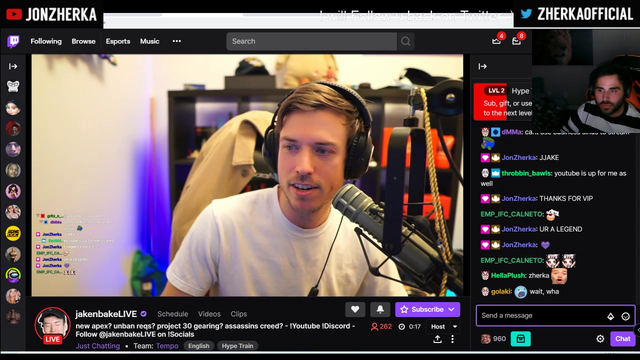Open the yellow circular avatar channel in sidebar
This screenshot has width=640, height=360.
click(x=13, y=233)
